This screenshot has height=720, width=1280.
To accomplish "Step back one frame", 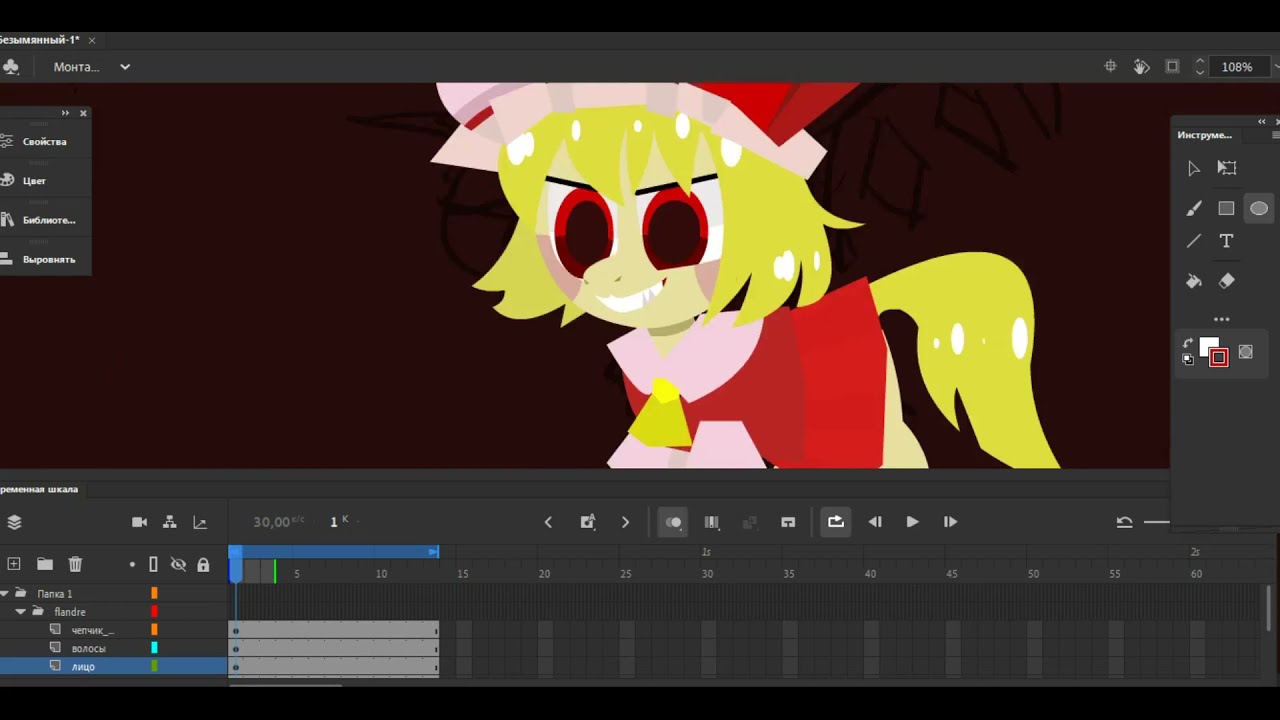I will coord(875,522).
